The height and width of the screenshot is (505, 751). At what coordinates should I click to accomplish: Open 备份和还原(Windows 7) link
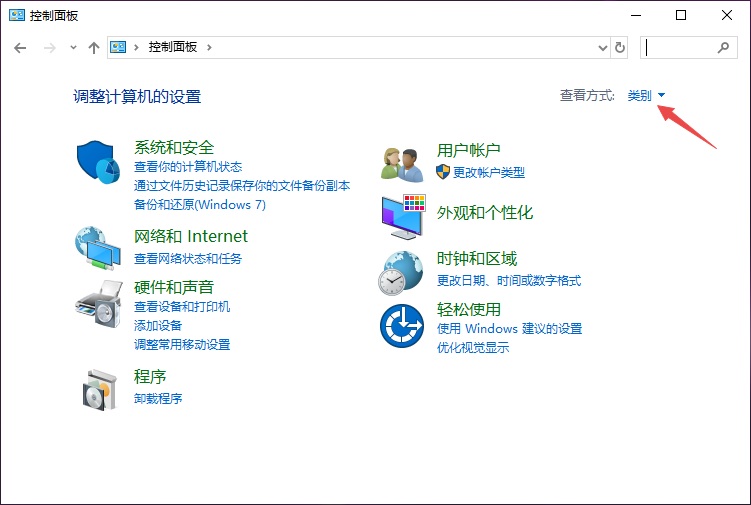point(200,205)
